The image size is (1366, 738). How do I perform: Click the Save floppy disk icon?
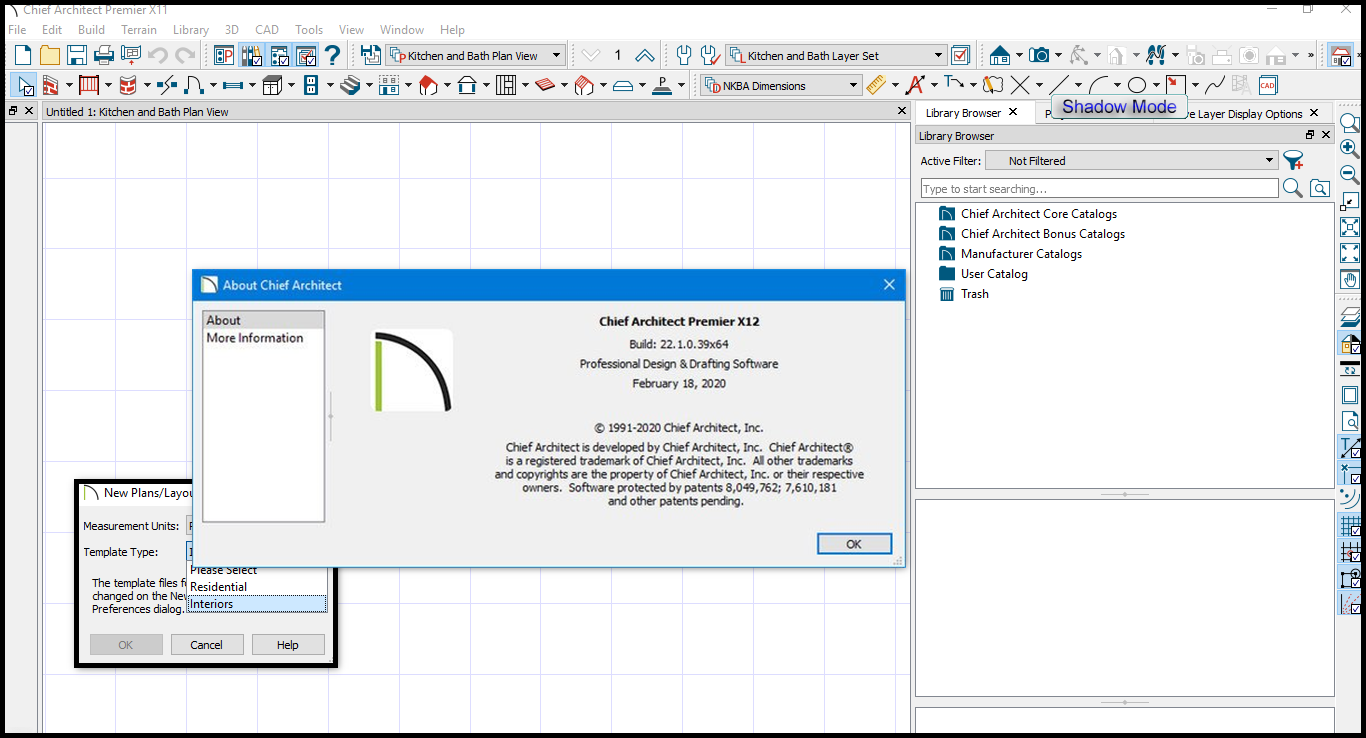pos(76,56)
